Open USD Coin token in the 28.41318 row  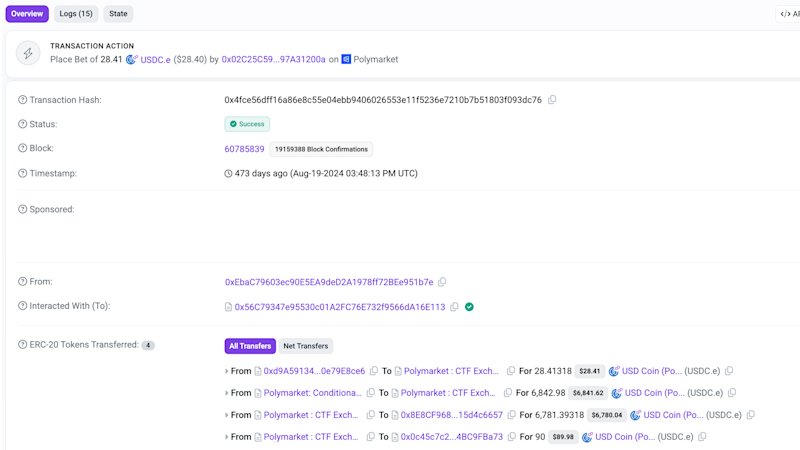click(652, 371)
